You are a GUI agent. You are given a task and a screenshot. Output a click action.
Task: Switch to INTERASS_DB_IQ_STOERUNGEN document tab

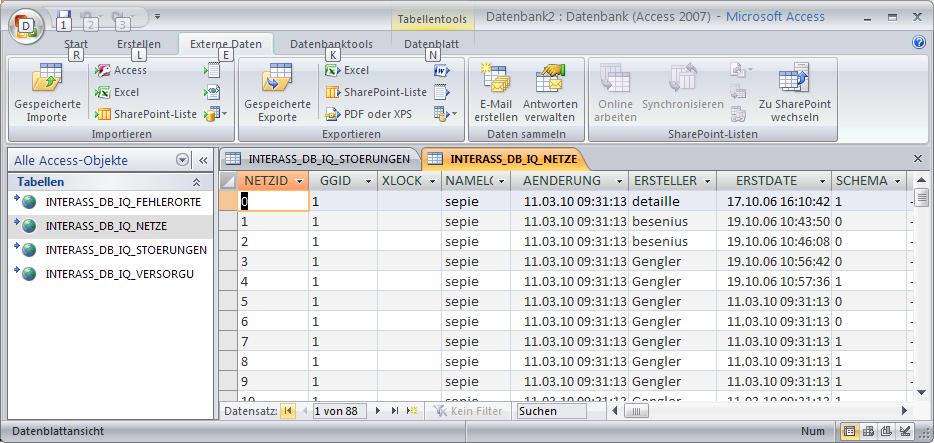pos(320,159)
